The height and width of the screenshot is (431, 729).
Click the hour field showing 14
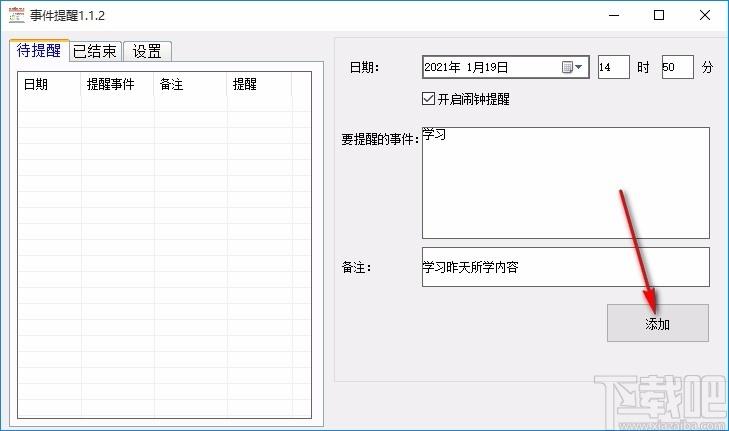[613, 67]
